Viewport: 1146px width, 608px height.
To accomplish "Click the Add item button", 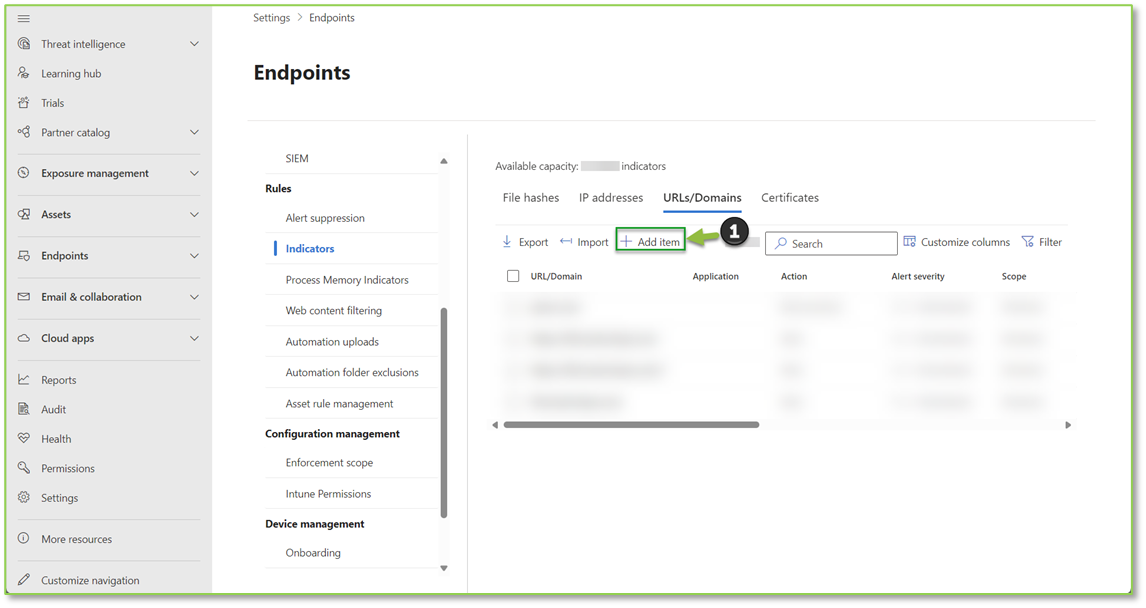I will coord(649,241).
